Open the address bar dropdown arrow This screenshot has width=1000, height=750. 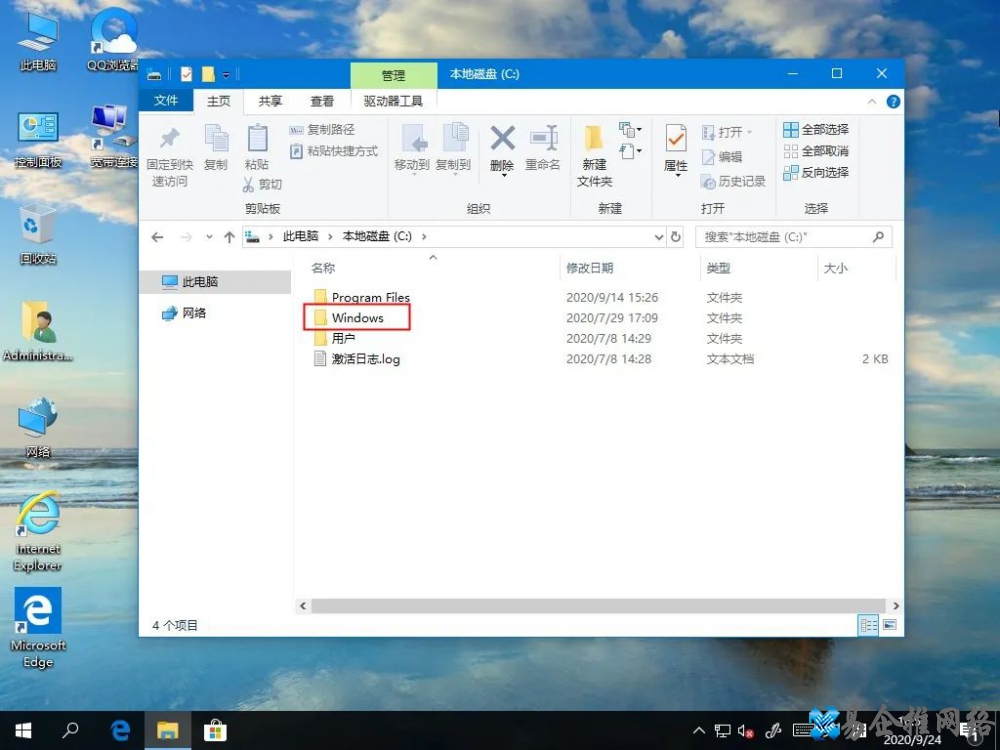(x=658, y=237)
